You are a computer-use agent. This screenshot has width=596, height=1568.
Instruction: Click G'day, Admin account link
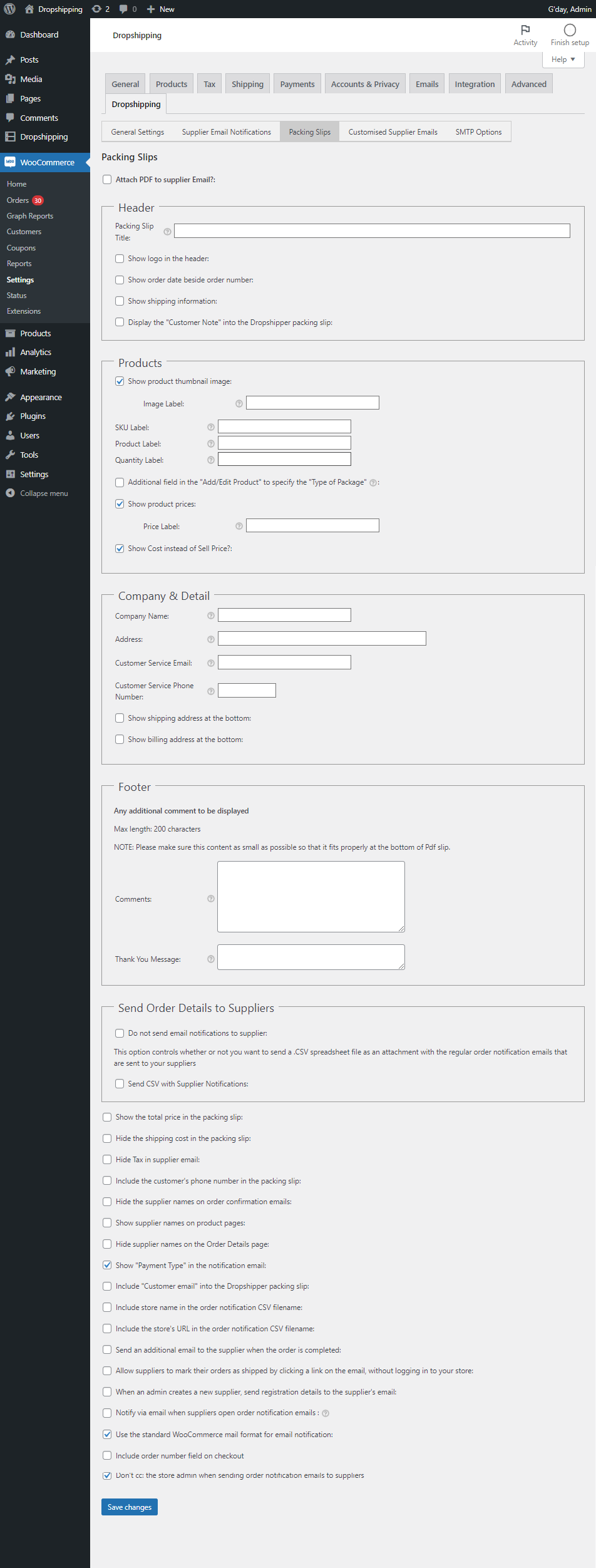click(x=569, y=9)
